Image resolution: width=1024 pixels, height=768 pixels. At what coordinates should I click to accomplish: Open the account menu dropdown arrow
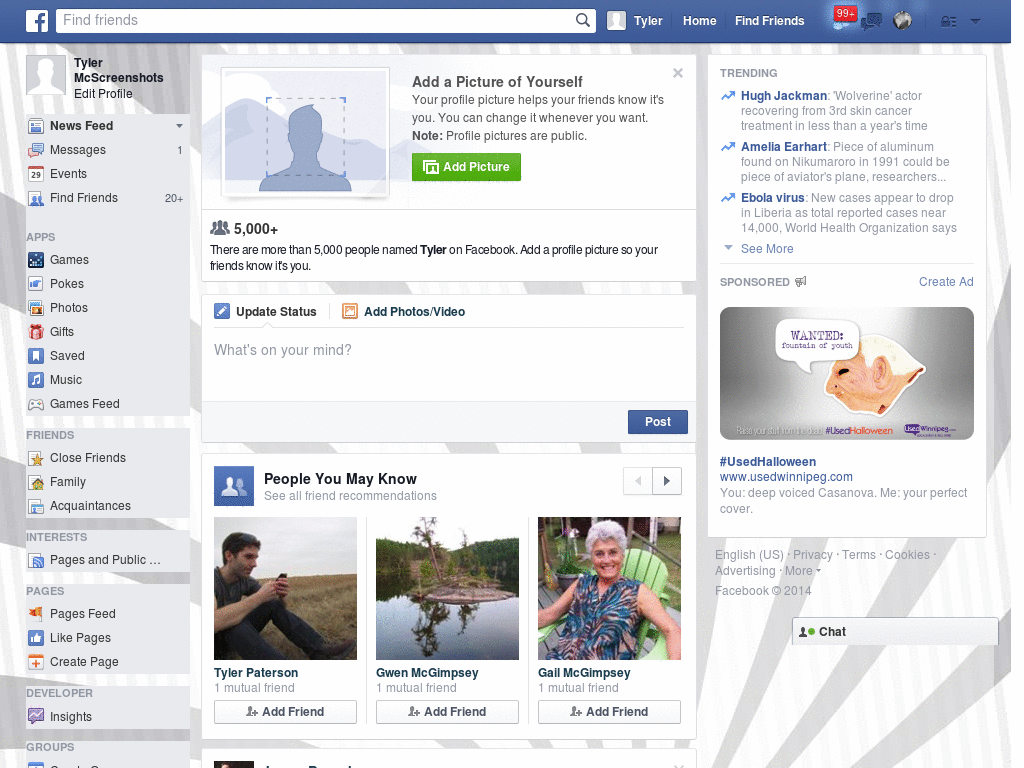coord(976,21)
